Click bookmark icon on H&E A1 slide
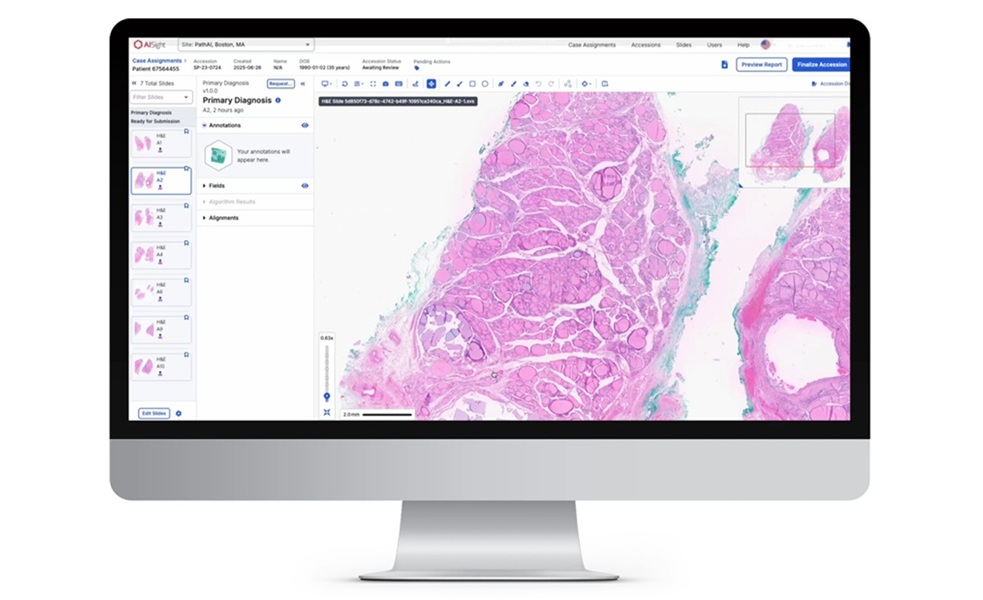Screen dimensions: 983x600 coord(186,132)
